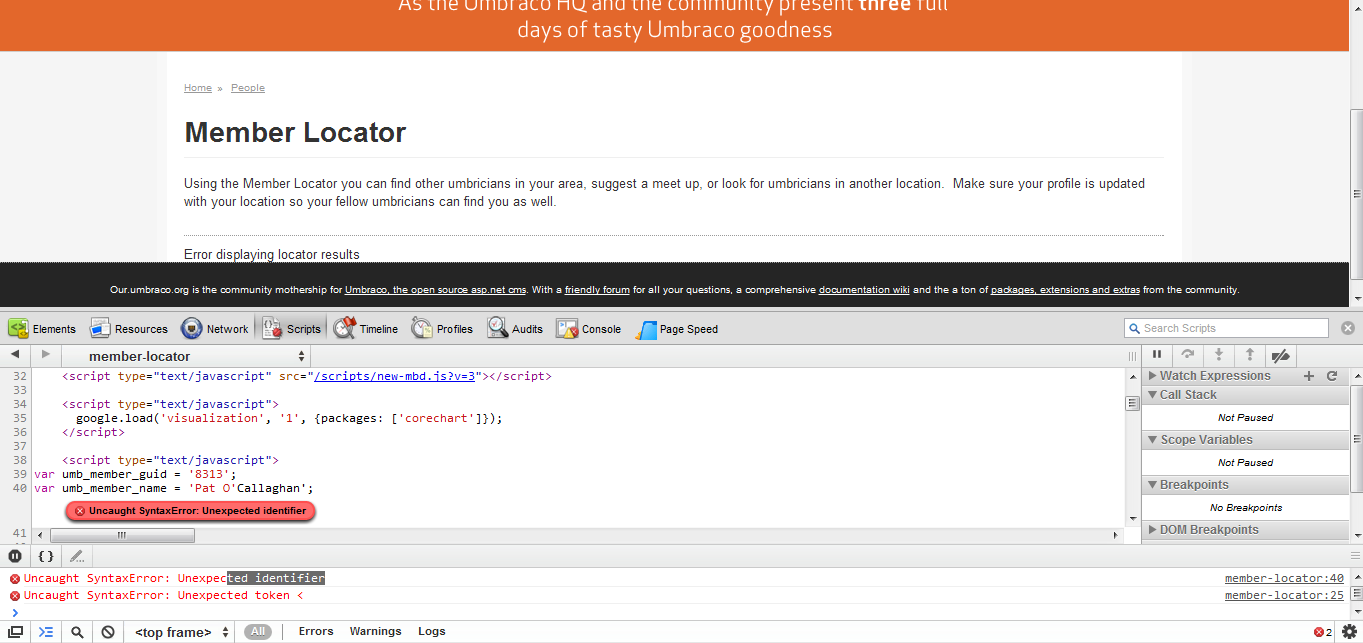Click the source code horizontal scrollbar thumb
Image resolution: width=1363 pixels, height=643 pixels.
click(x=123, y=536)
